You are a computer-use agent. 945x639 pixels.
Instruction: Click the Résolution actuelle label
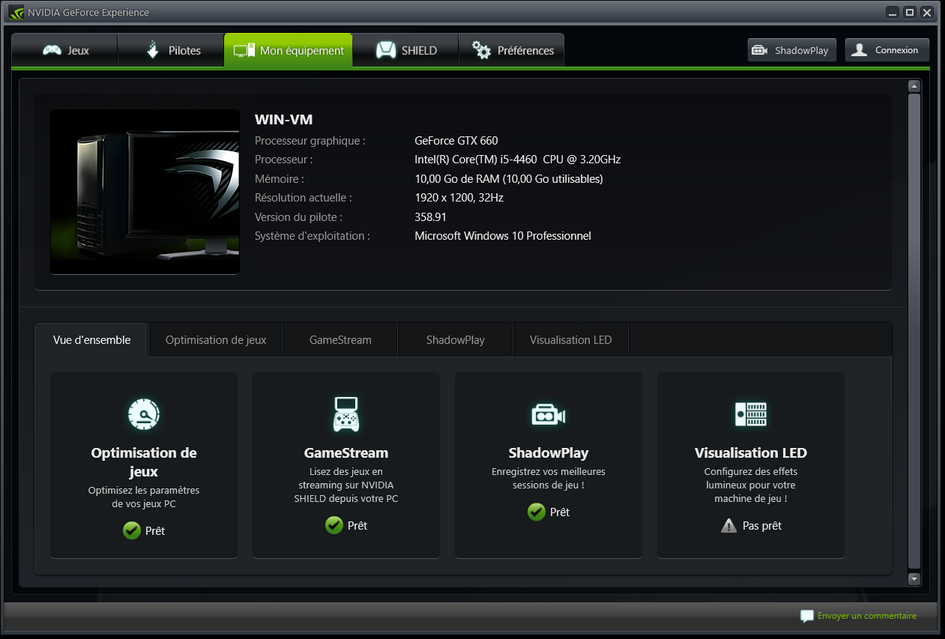303,198
